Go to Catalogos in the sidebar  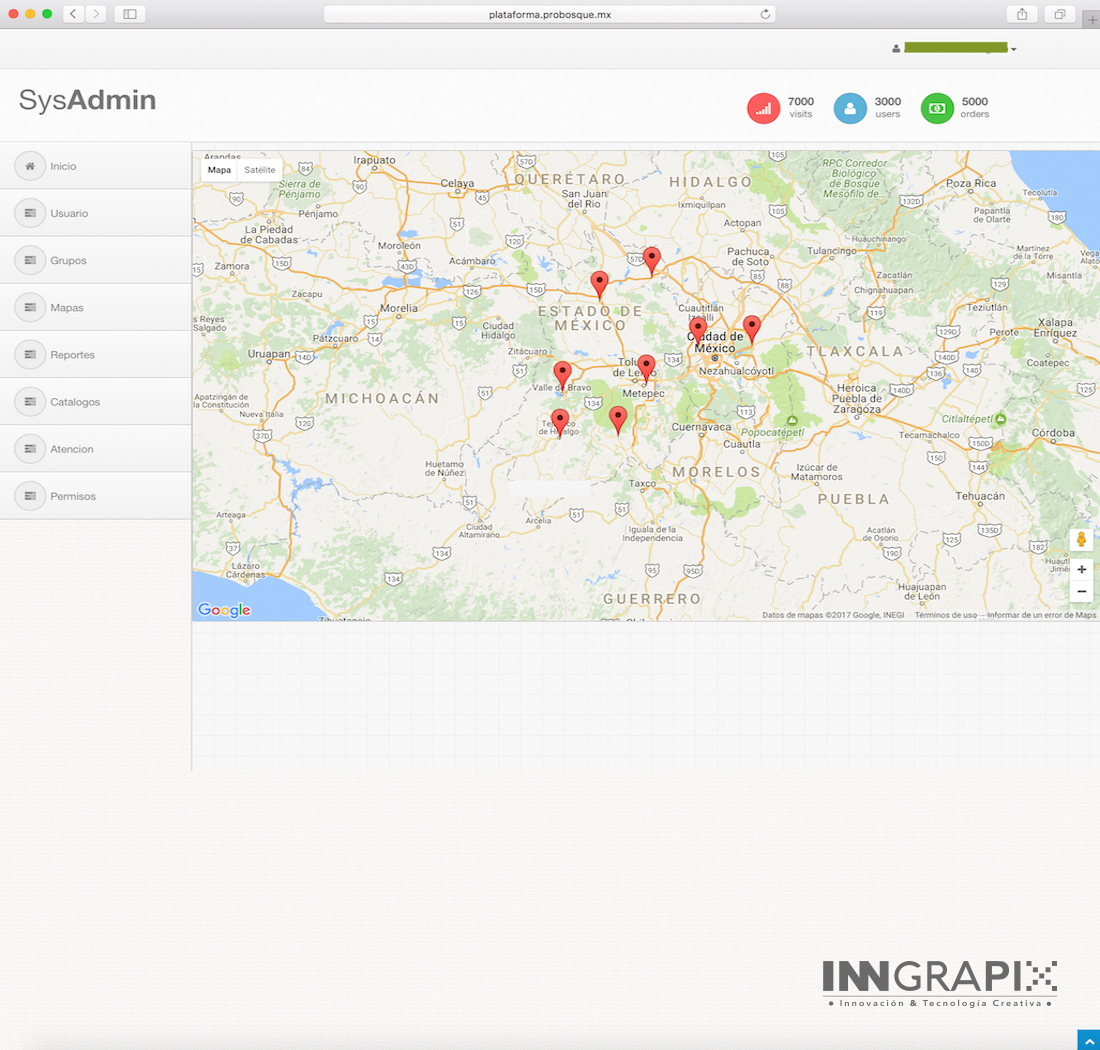75,402
